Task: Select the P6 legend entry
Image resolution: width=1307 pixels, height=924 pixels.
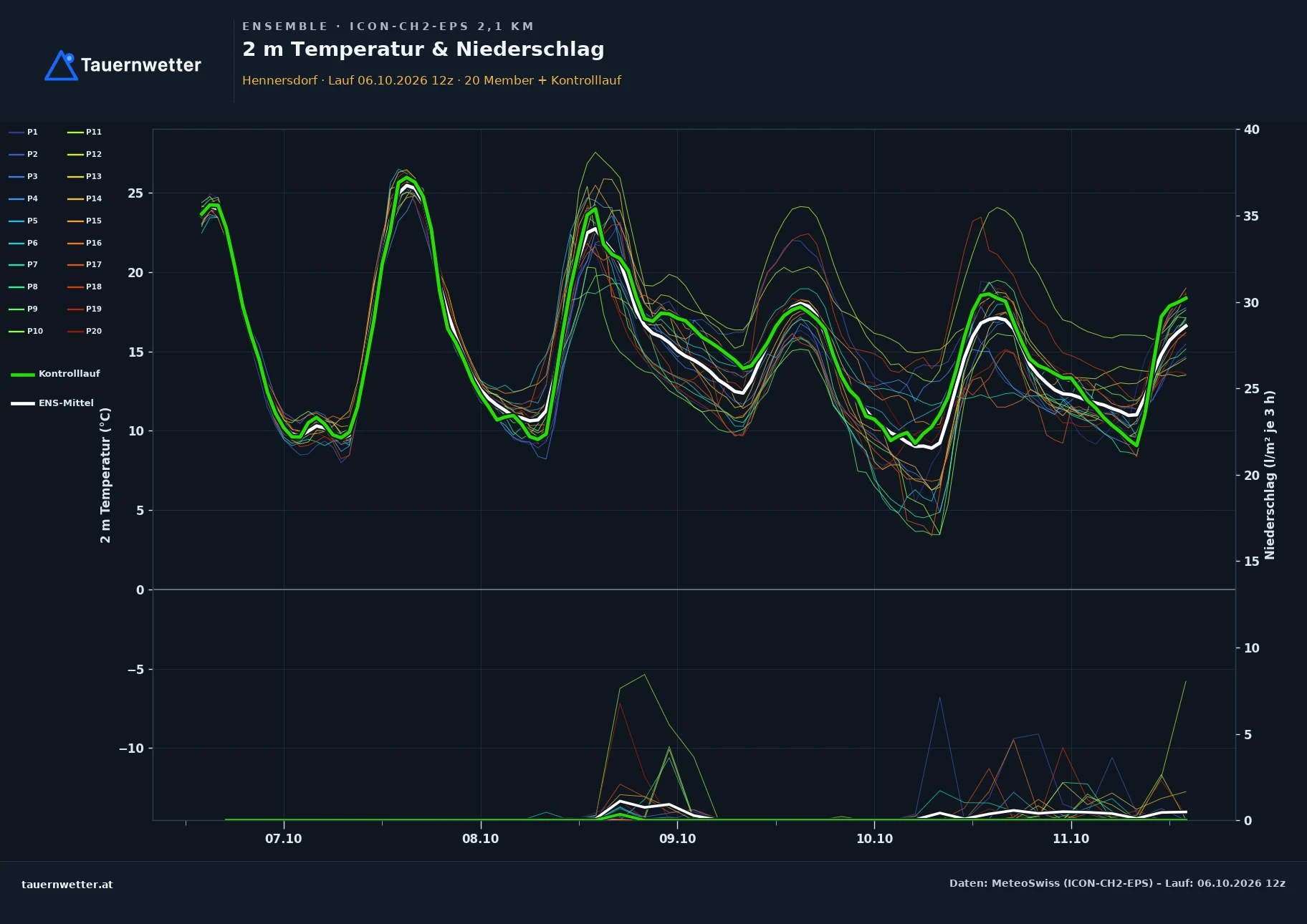Action: tap(24, 244)
